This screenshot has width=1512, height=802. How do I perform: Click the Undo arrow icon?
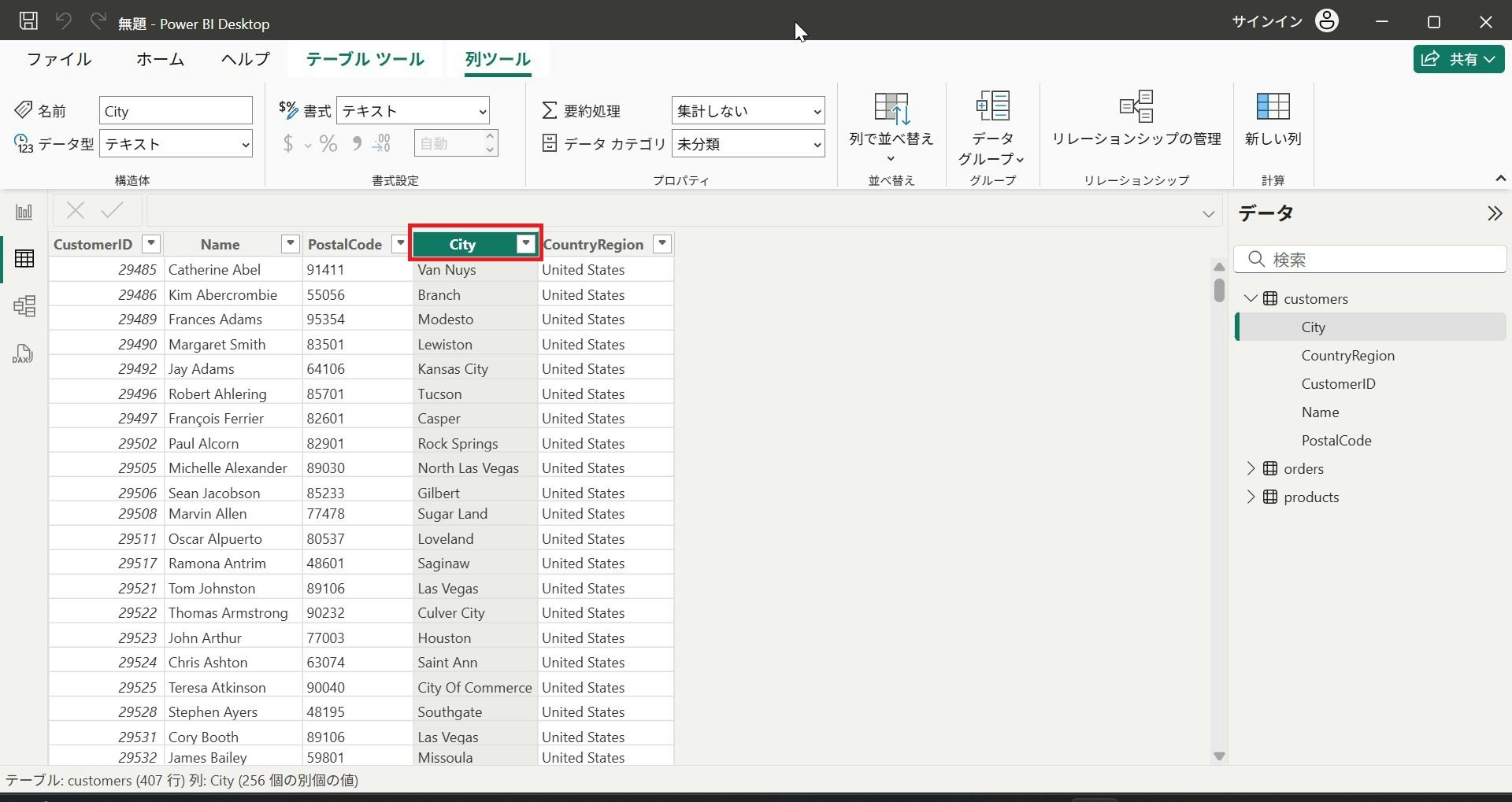(64, 21)
